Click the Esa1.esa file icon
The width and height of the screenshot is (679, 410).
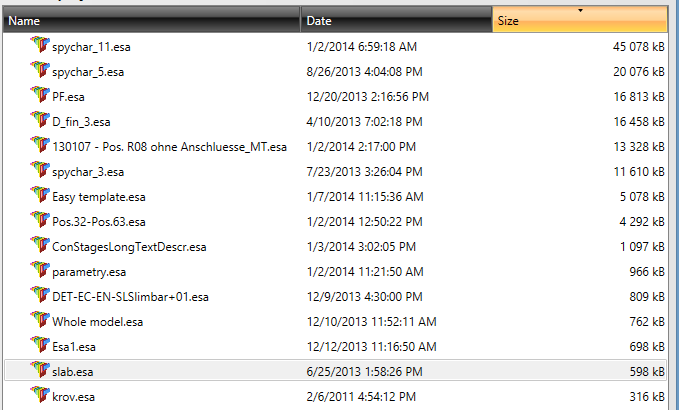pos(40,345)
